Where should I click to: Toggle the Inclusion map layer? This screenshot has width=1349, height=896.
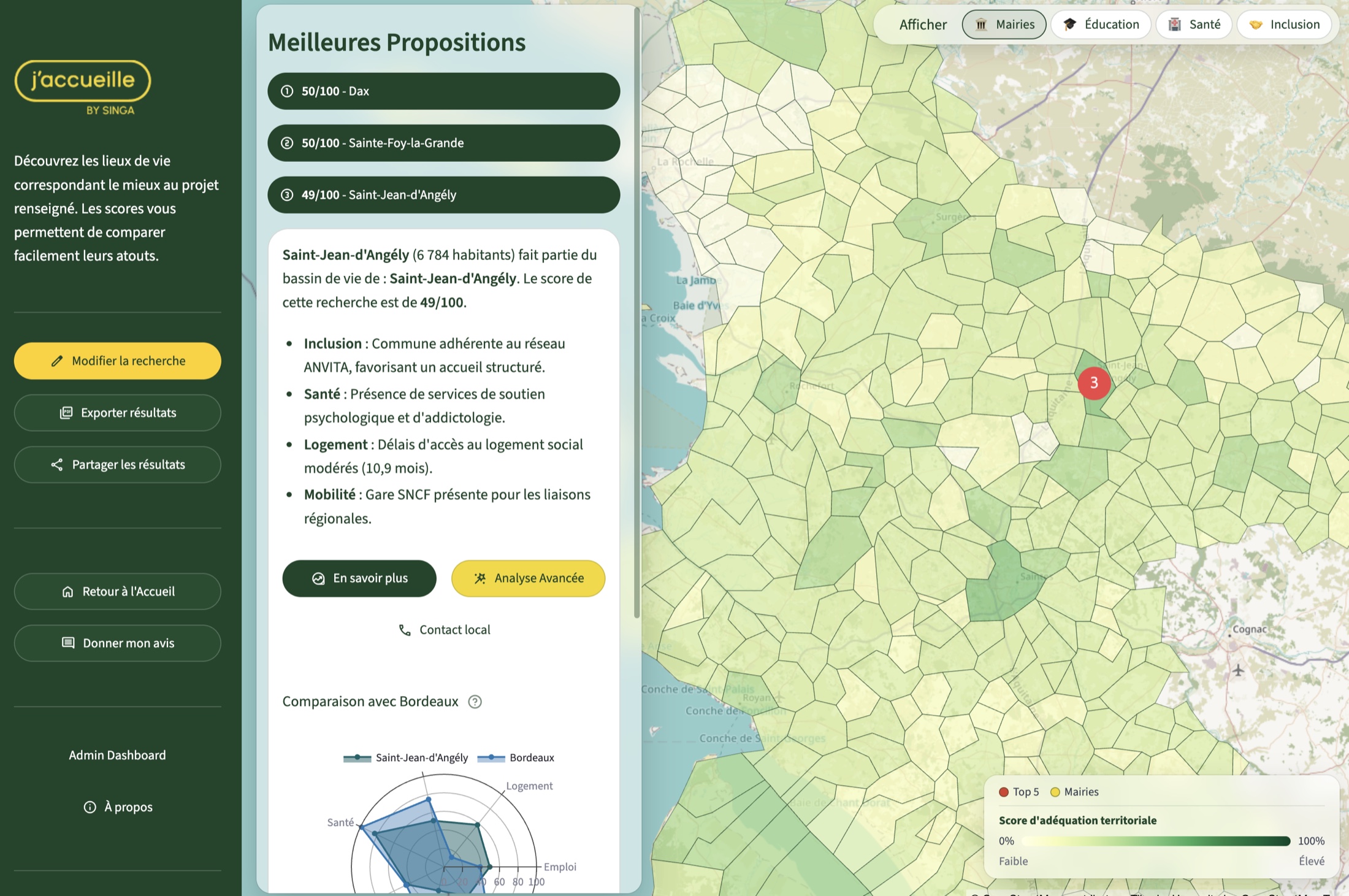[x=1284, y=25]
